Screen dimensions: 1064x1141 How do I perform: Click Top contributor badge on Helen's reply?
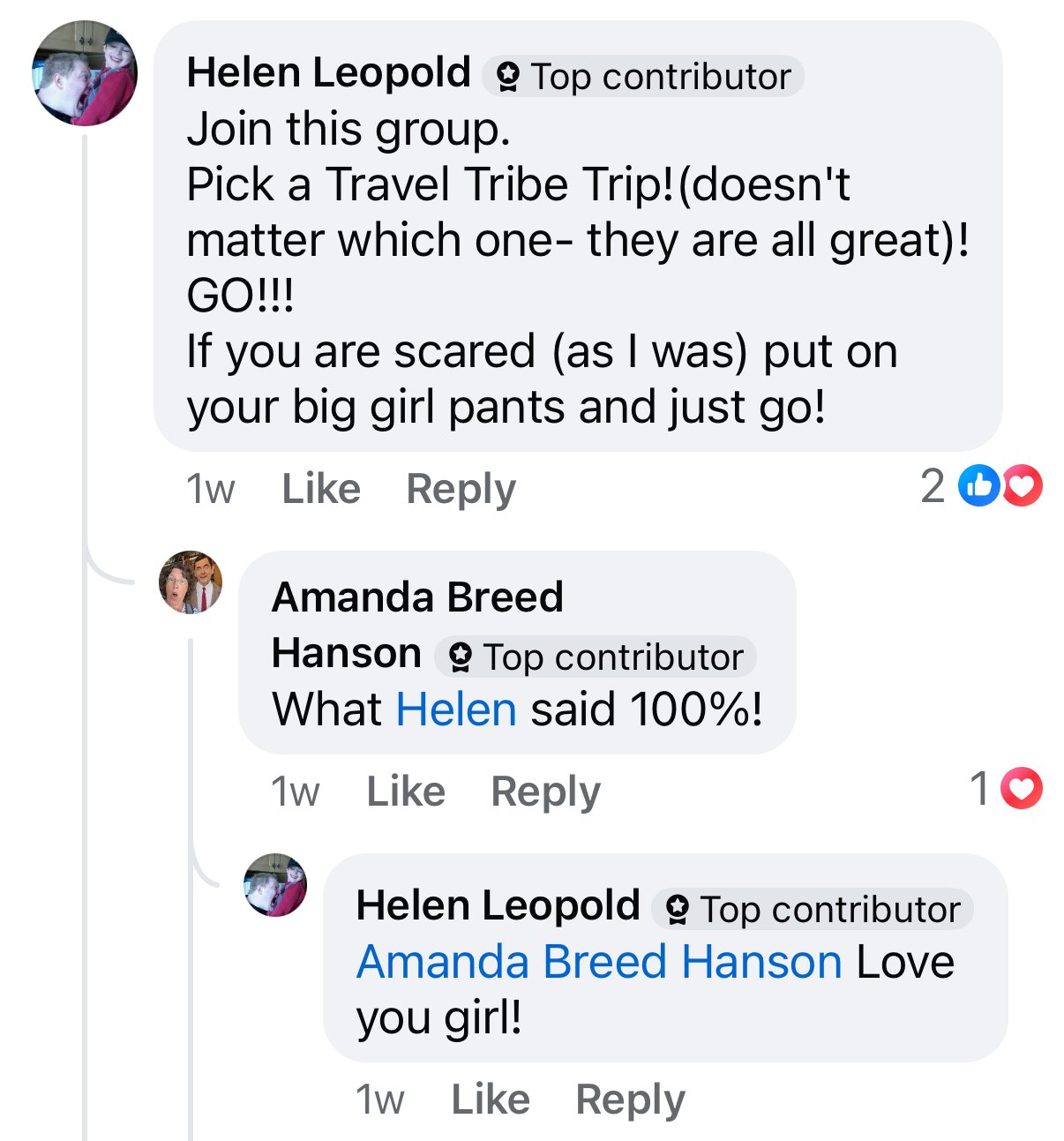[813, 910]
